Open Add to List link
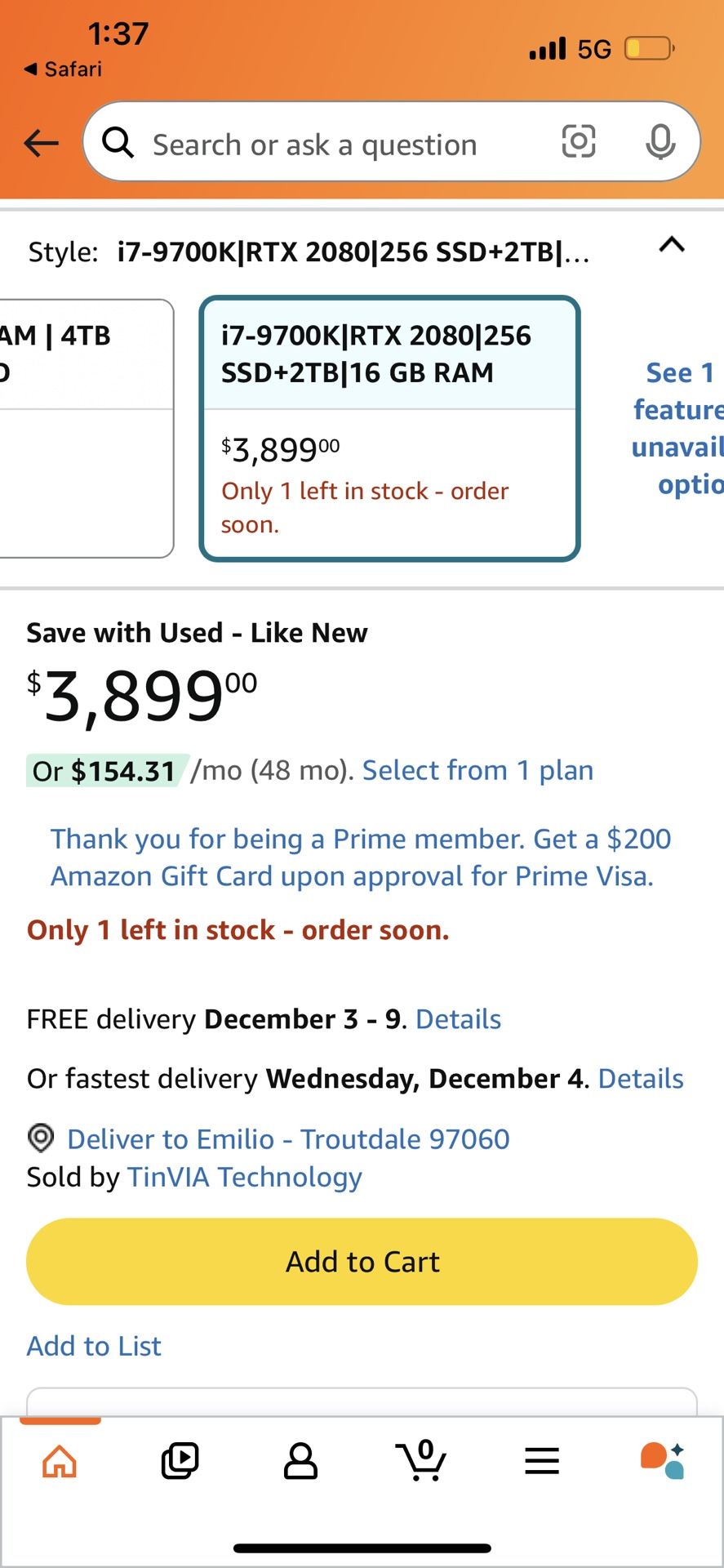Screen dimensions: 724x1568 pos(94,1346)
